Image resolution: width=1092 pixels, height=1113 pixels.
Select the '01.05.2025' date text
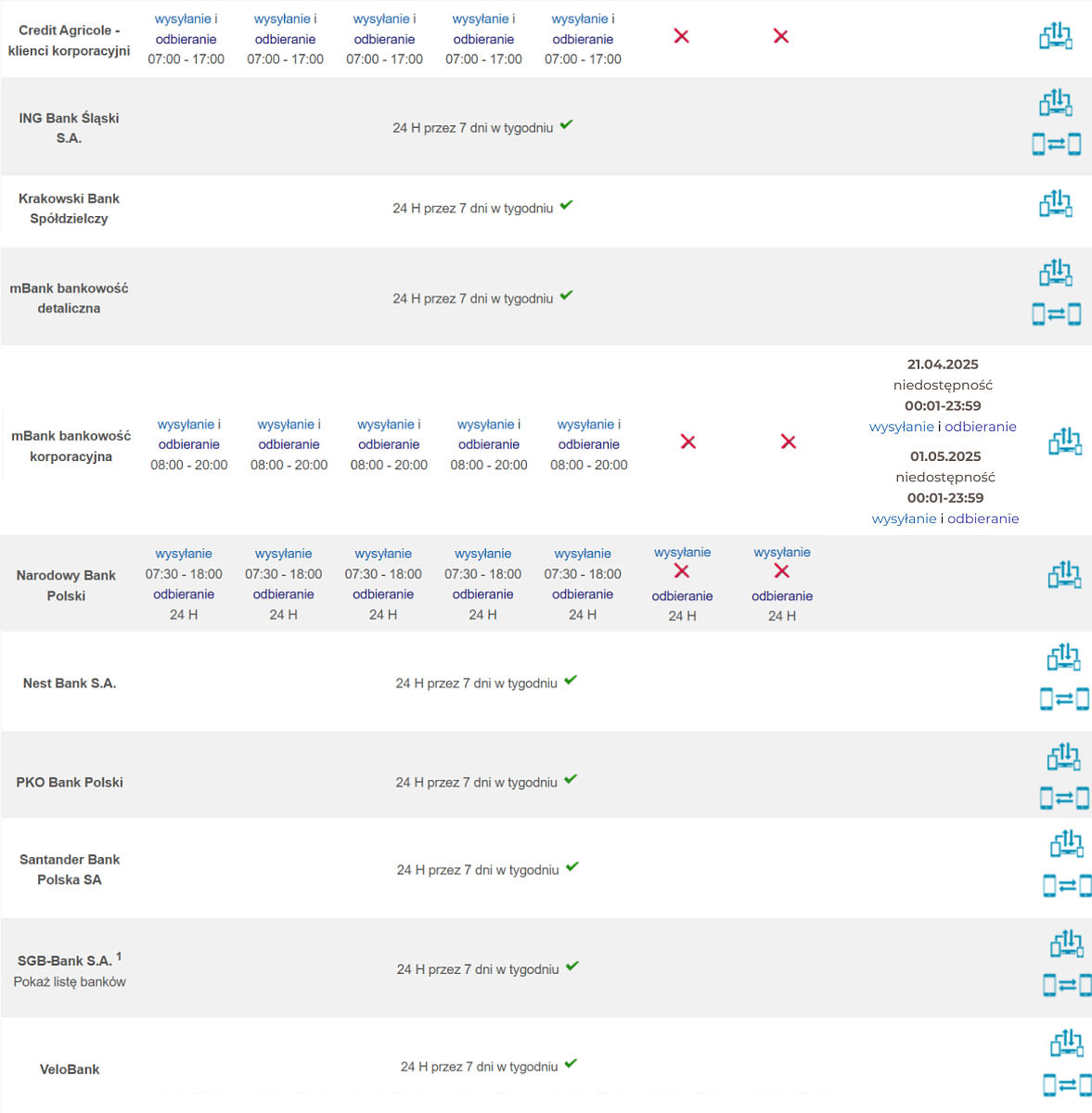pyautogui.click(x=945, y=456)
